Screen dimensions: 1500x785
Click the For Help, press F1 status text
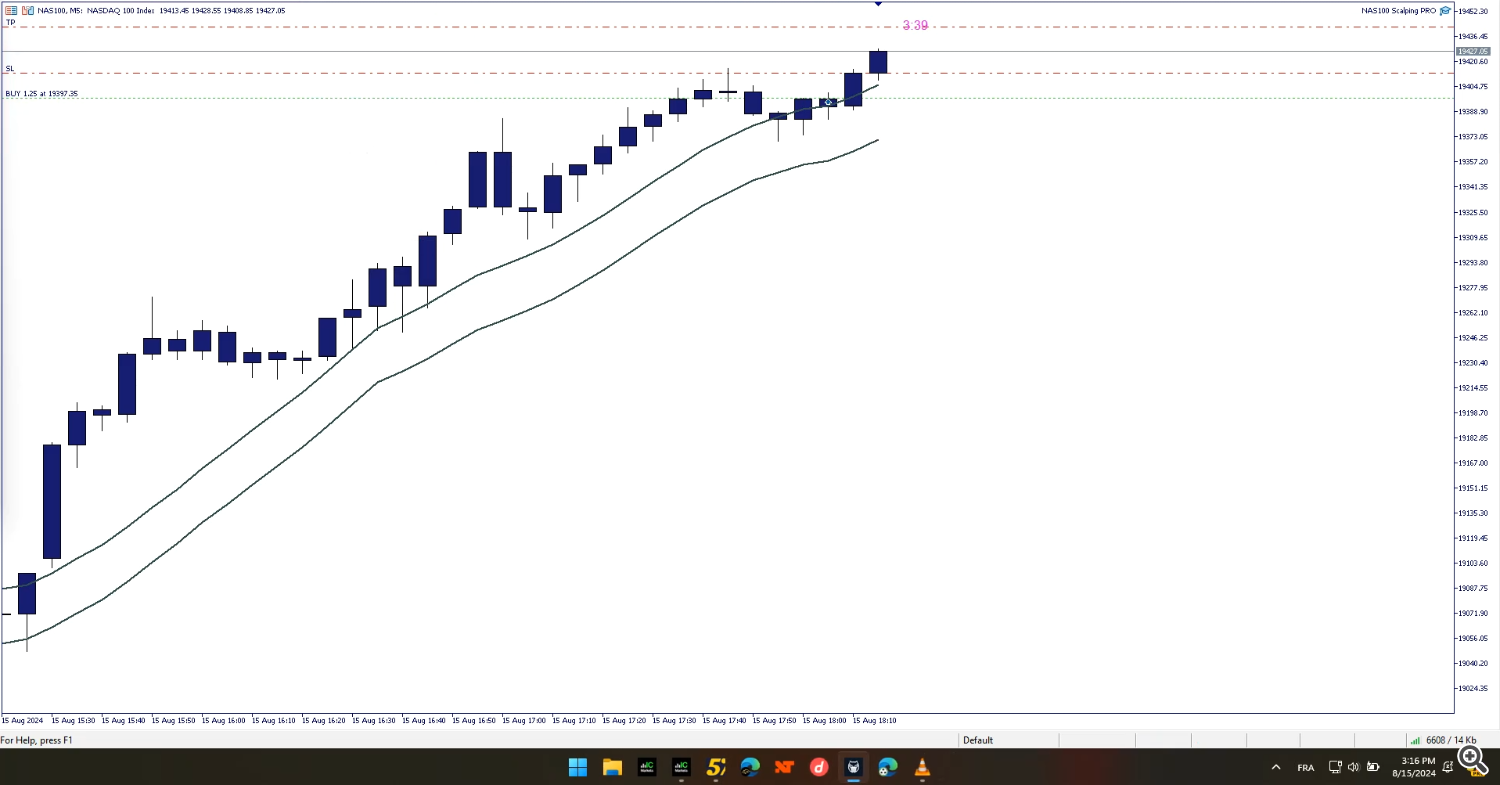coord(36,741)
